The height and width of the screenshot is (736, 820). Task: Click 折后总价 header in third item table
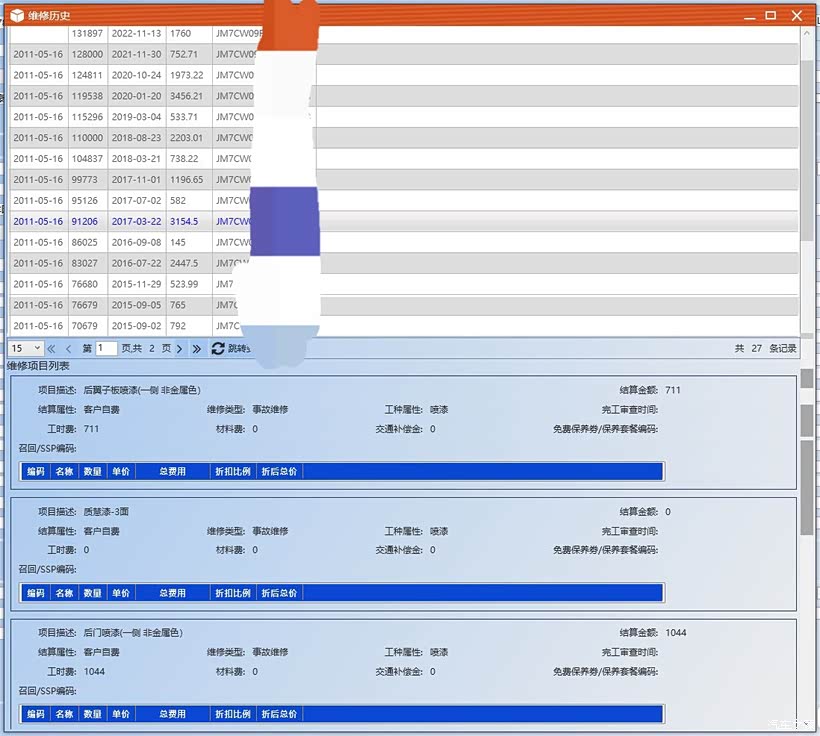pyautogui.click(x=279, y=714)
